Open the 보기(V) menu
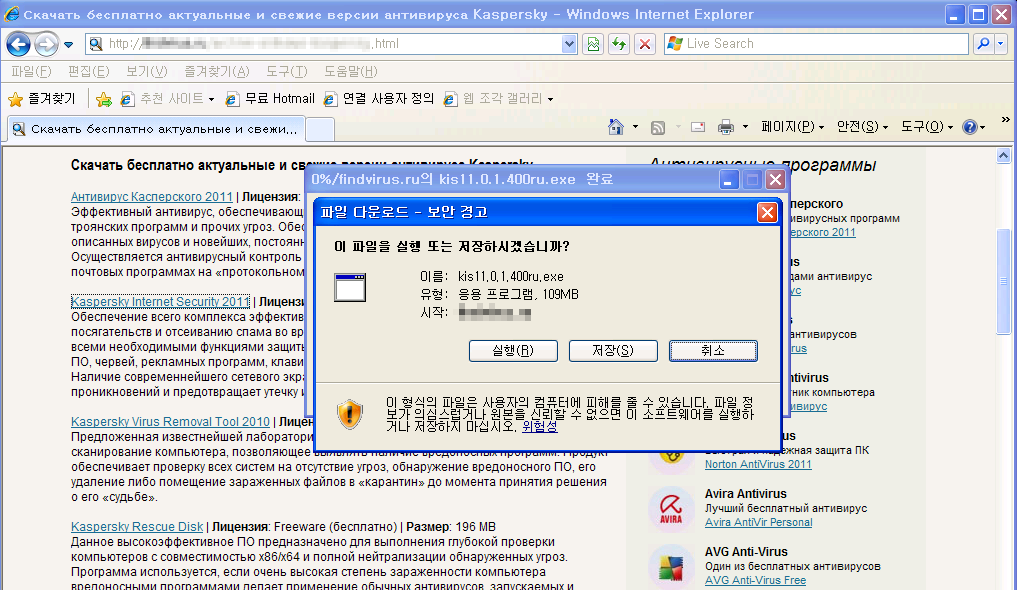The height and width of the screenshot is (590, 1017). coord(146,71)
